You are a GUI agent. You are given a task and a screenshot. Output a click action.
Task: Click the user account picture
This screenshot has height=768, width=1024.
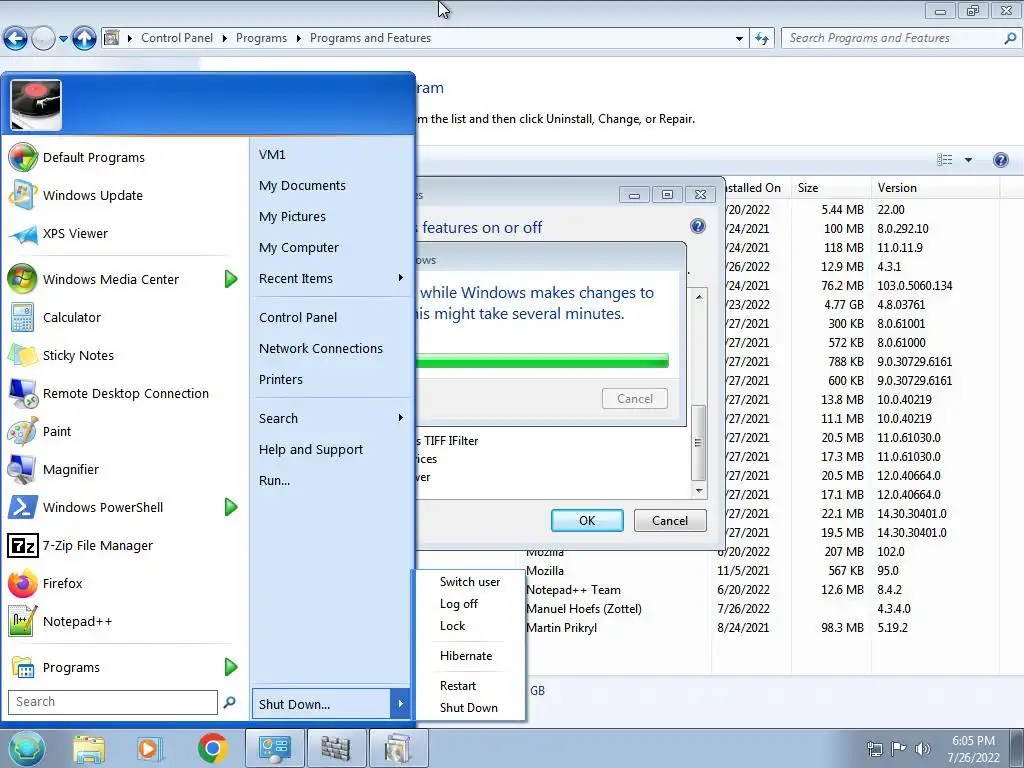coord(36,105)
